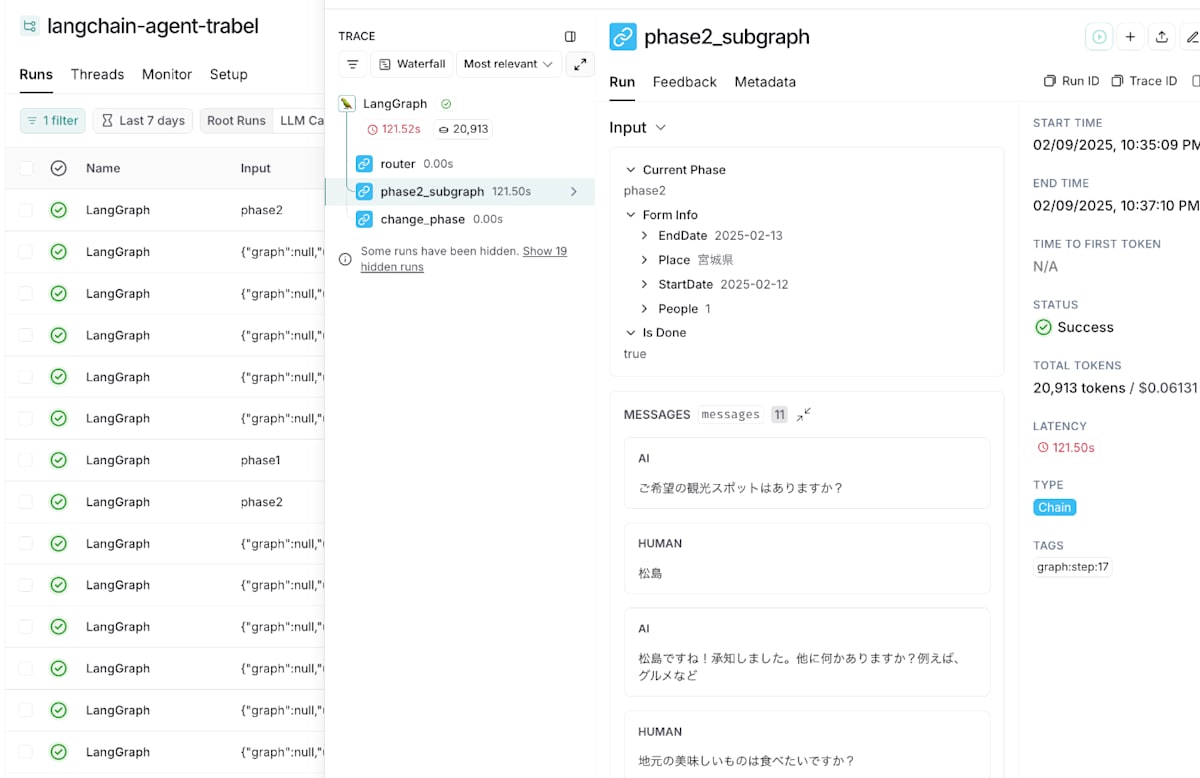
Task: Click the pencil edit icon
Action: point(1191,37)
